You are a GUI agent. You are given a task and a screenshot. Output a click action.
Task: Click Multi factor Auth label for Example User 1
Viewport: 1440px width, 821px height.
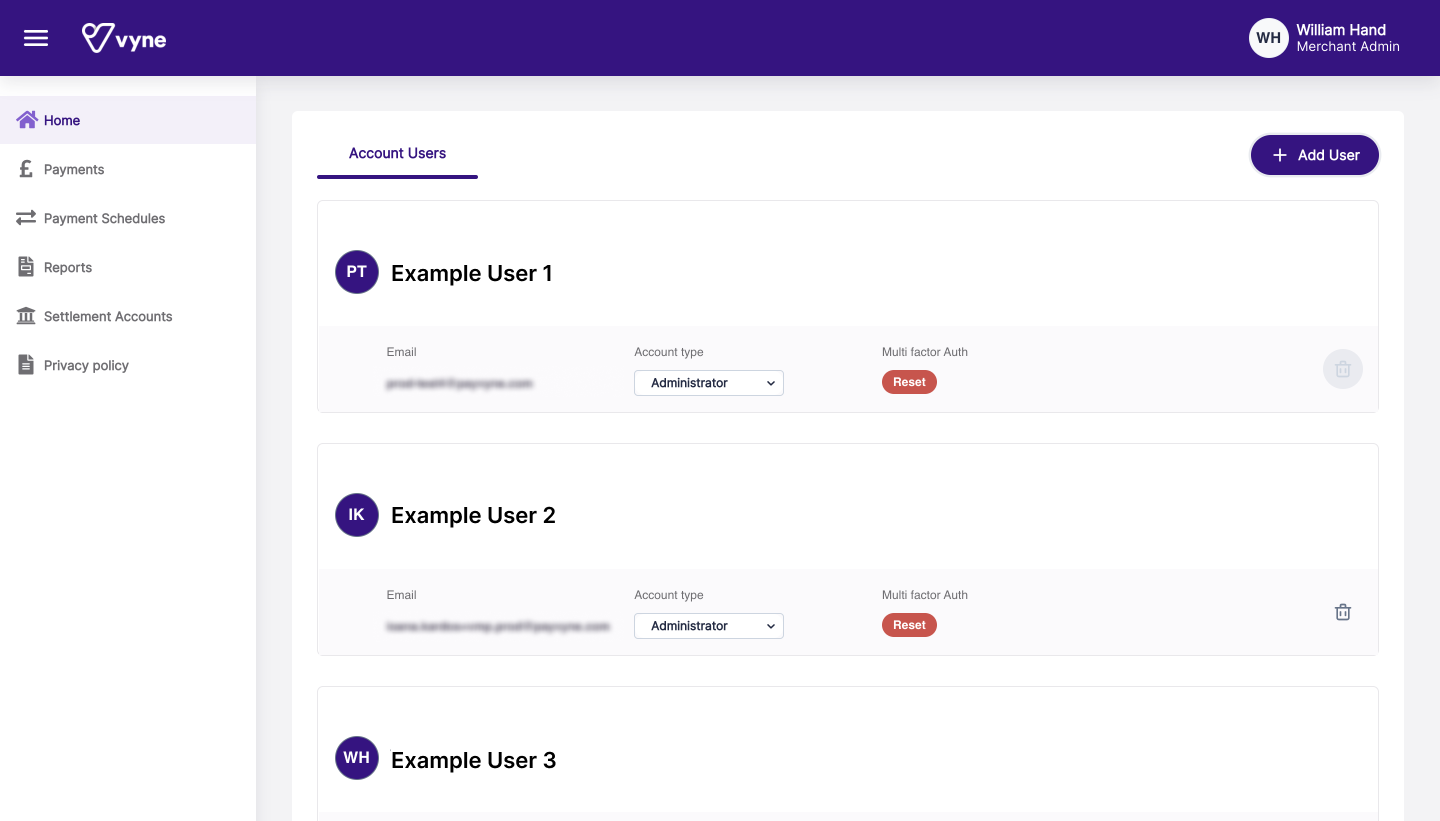(x=925, y=352)
